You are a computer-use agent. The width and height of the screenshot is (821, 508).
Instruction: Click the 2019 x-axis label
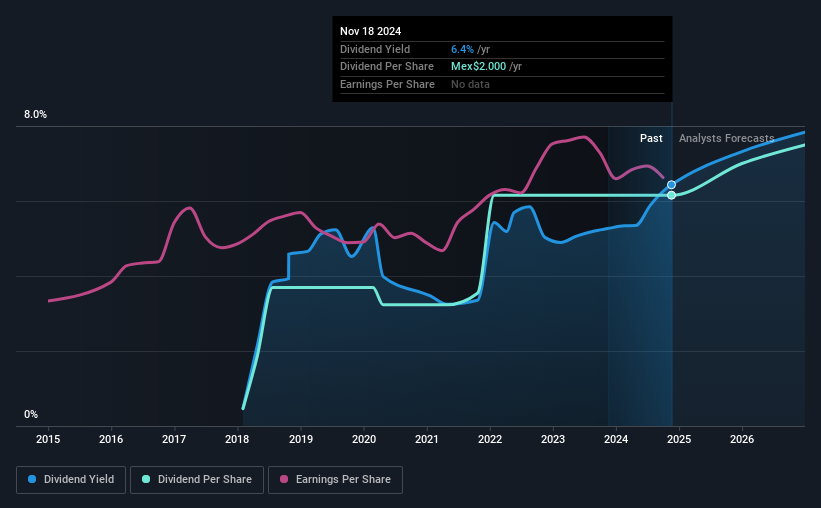(301, 439)
